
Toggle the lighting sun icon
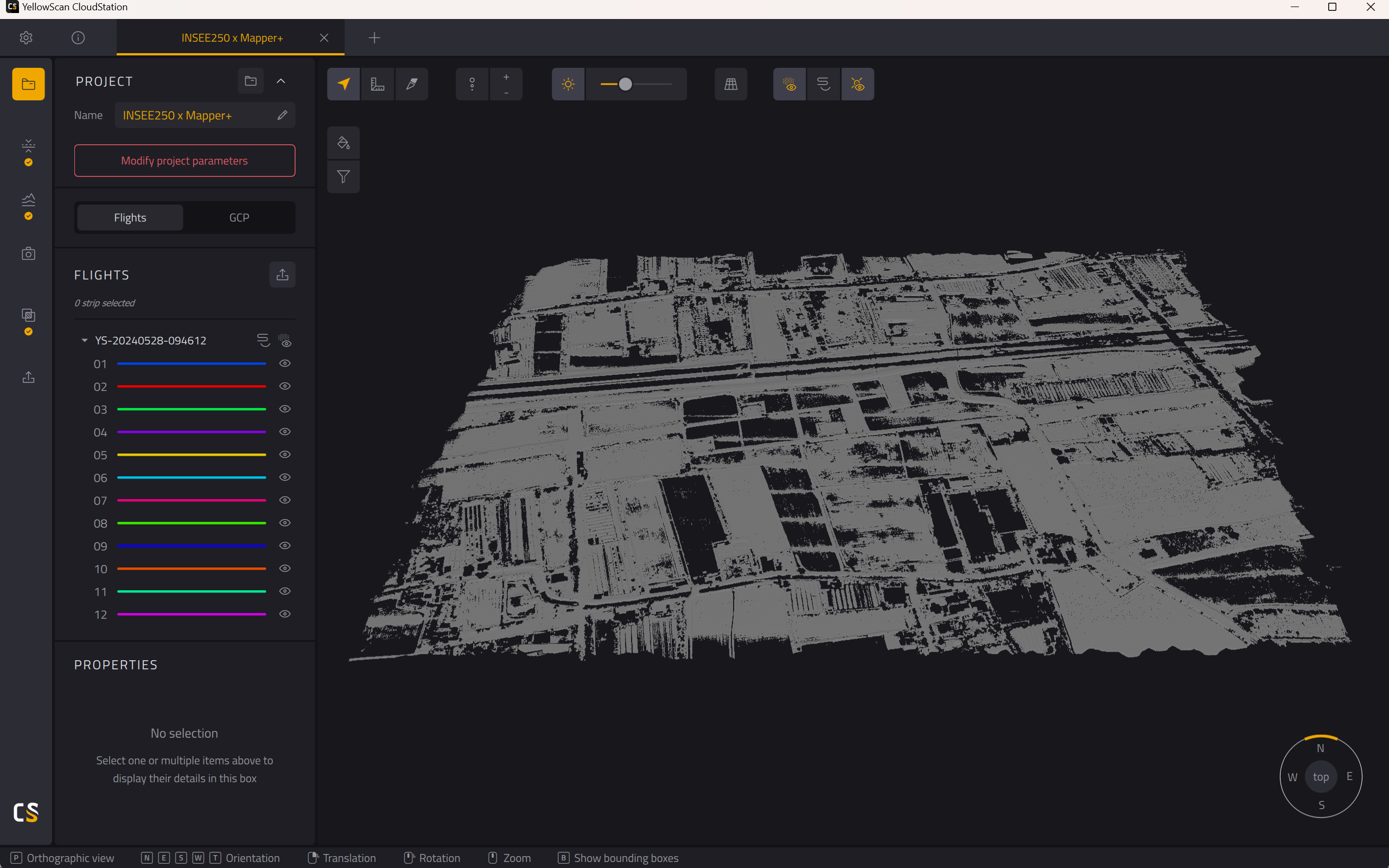tap(568, 85)
